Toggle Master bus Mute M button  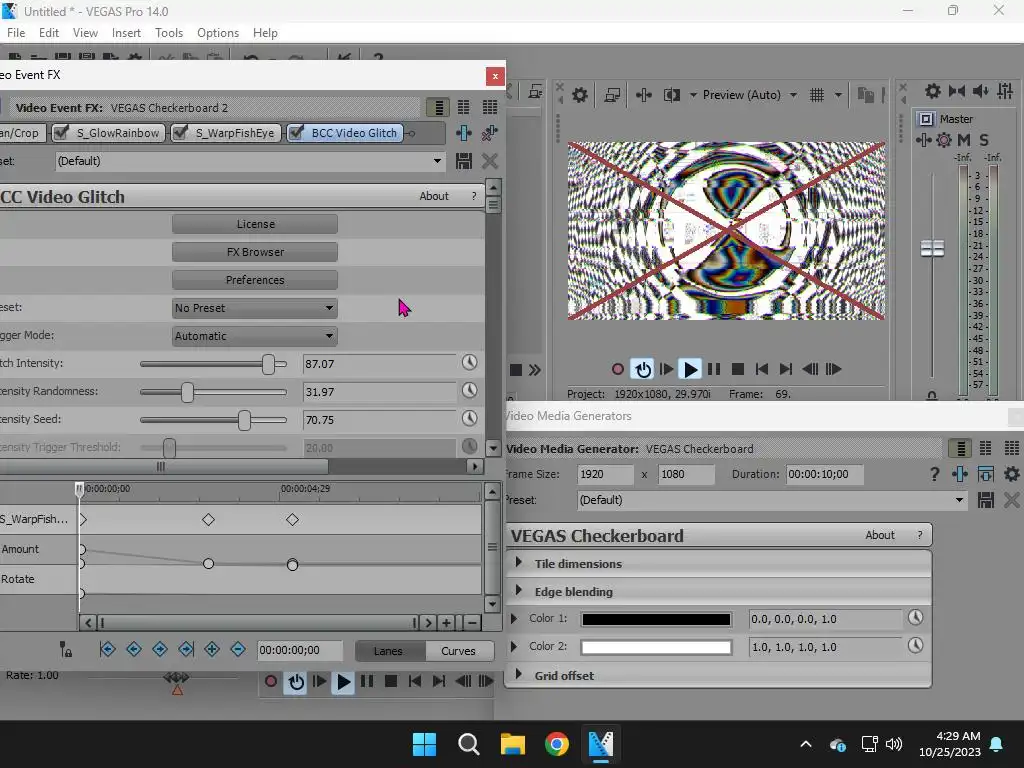click(x=964, y=140)
